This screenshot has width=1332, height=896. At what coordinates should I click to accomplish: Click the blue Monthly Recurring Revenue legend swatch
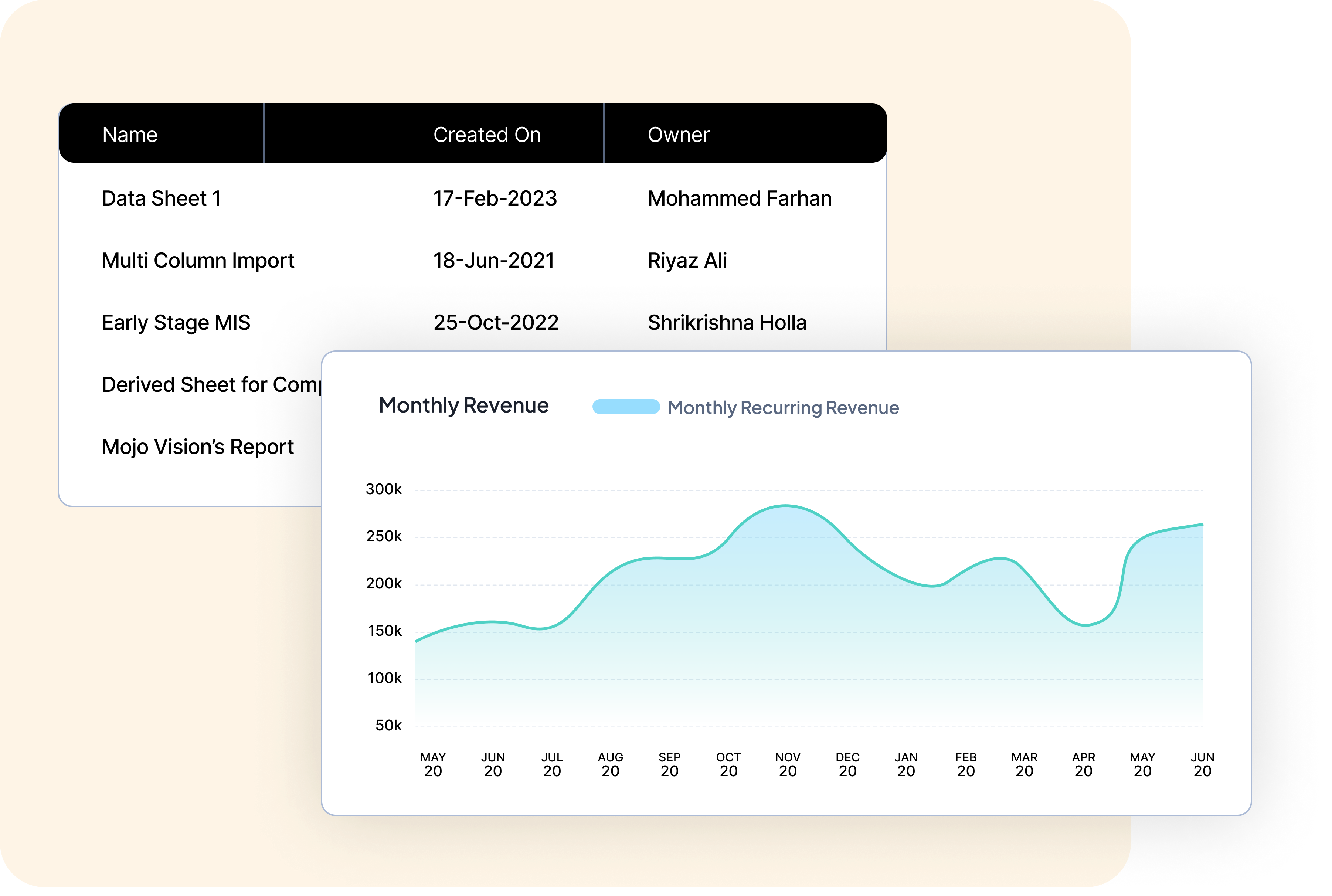click(626, 407)
